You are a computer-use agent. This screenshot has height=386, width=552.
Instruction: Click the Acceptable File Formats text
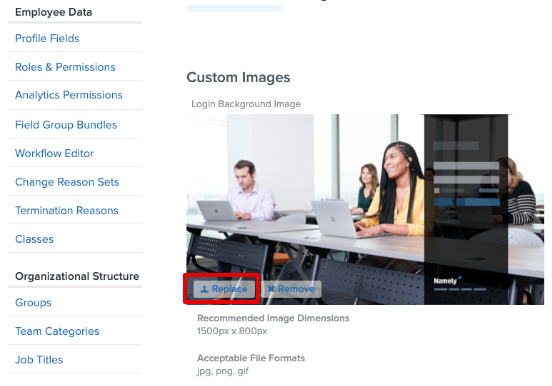pyautogui.click(x=251, y=358)
